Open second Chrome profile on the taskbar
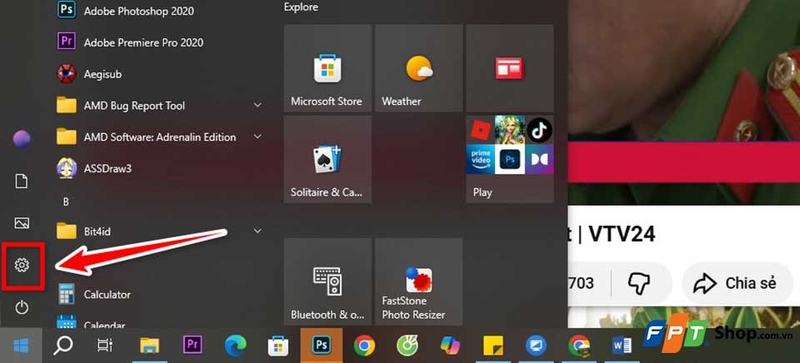 [x=579, y=346]
